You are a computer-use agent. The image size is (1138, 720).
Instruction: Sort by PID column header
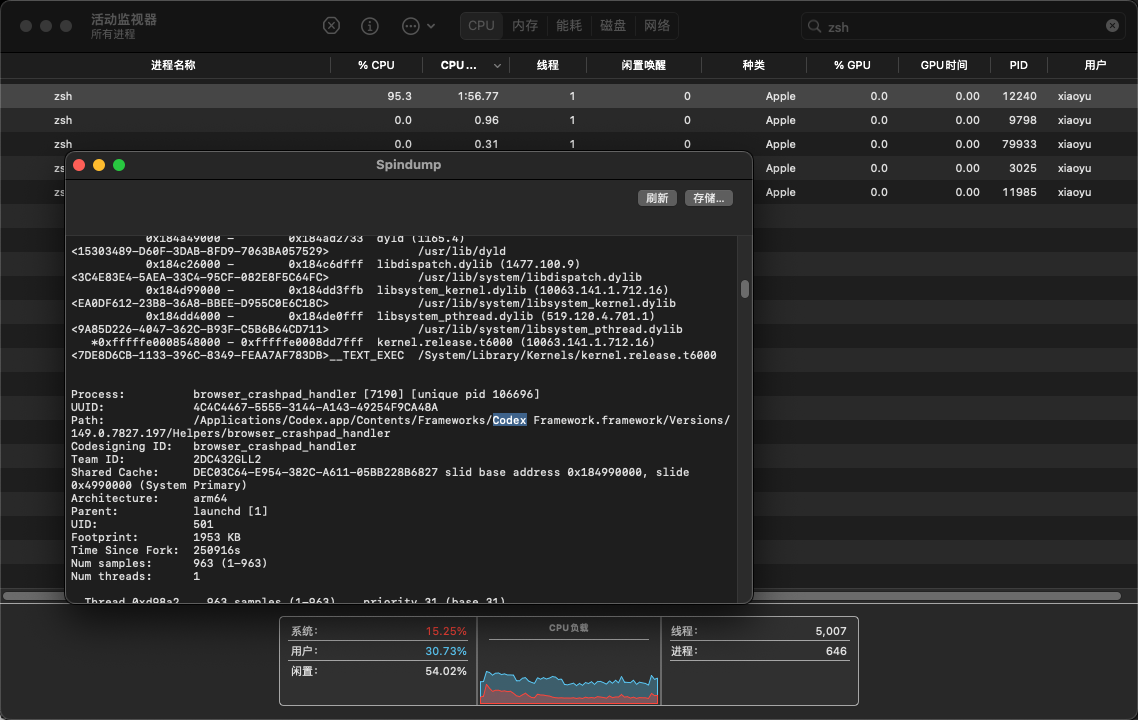click(1018, 65)
